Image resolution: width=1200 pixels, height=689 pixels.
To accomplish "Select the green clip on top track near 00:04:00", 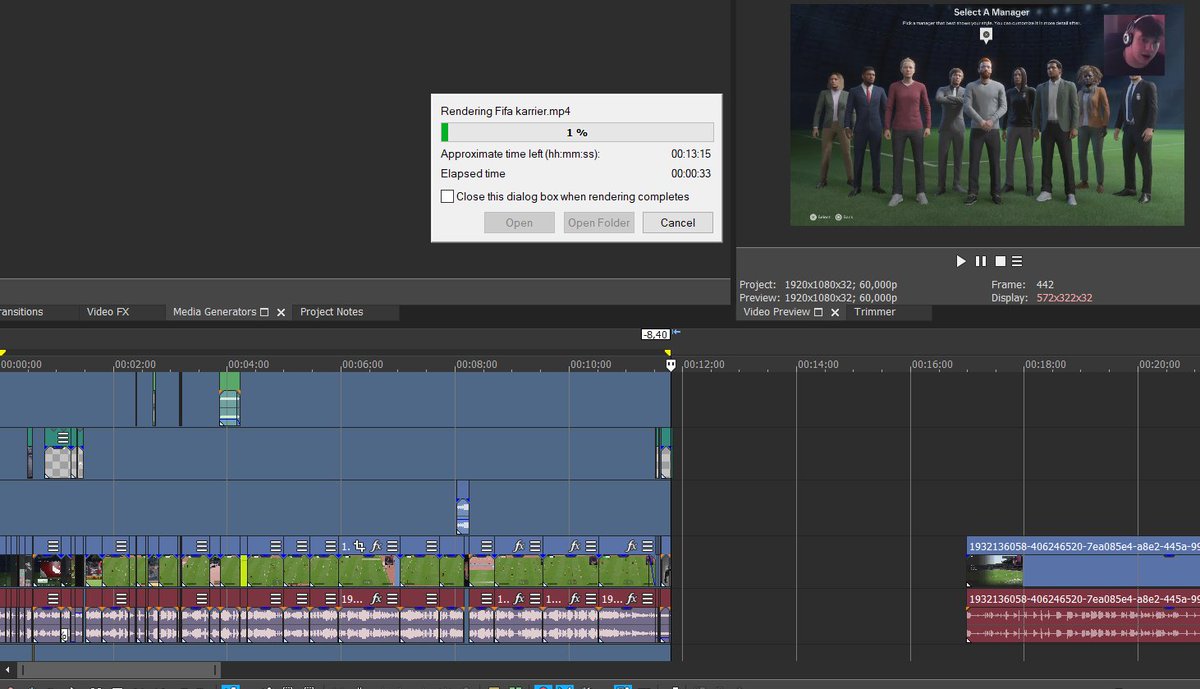I will click(230, 399).
